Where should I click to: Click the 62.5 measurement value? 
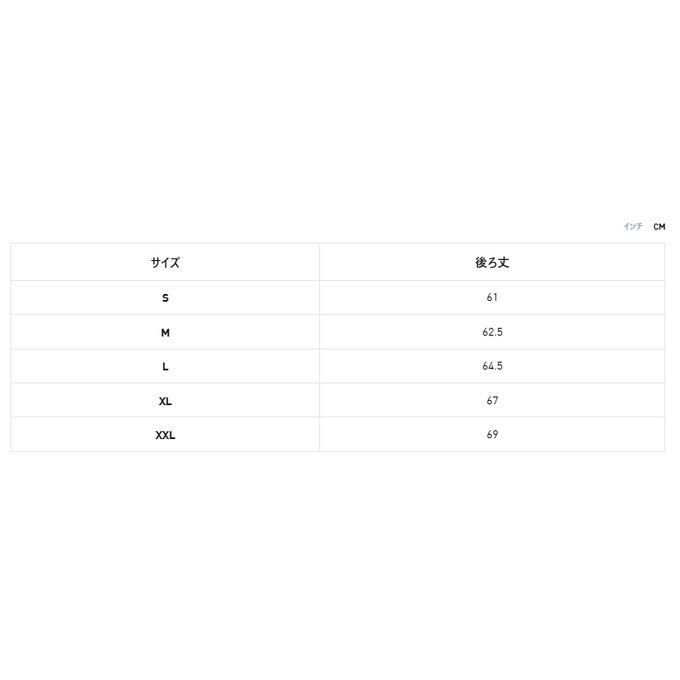[x=492, y=332]
